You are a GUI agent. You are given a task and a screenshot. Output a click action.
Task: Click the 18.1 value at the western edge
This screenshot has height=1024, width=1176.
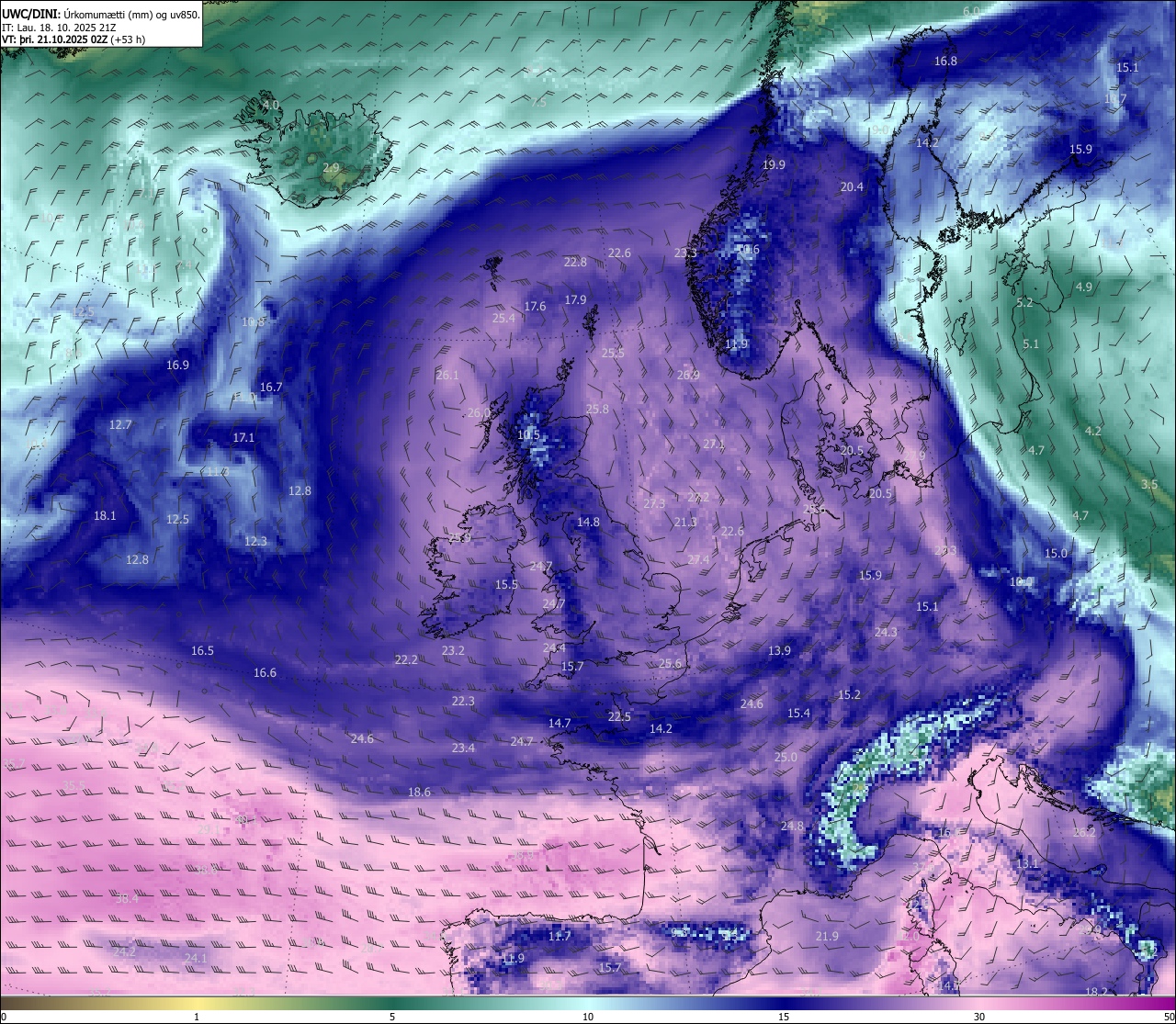tap(105, 515)
